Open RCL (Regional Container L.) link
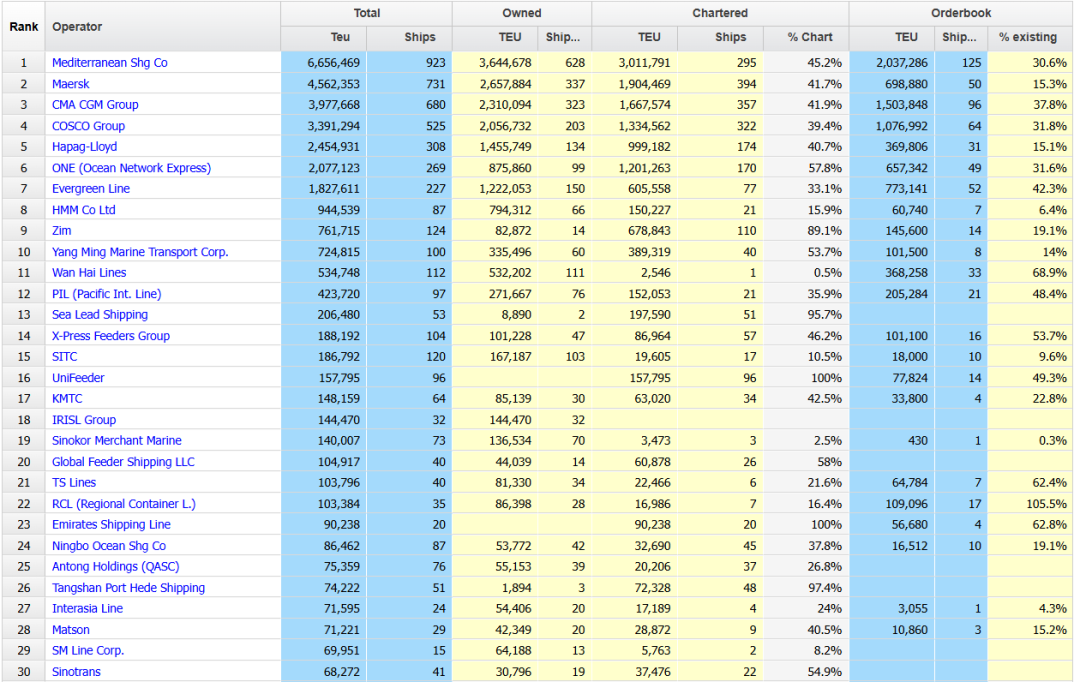Image resolution: width=1080 pixels, height=682 pixels. [x=123, y=504]
